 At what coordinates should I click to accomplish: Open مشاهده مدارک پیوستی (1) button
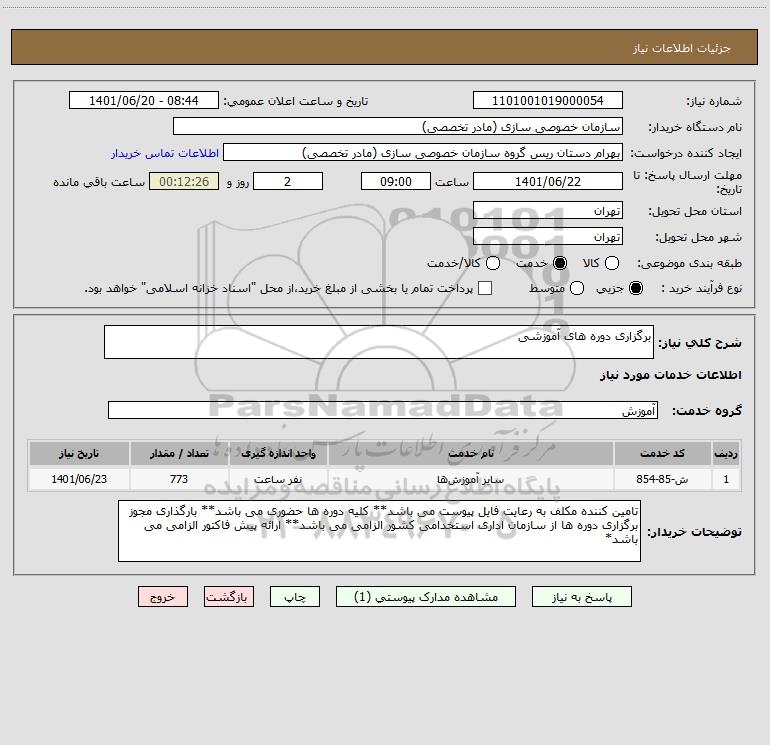pyautogui.click(x=426, y=597)
